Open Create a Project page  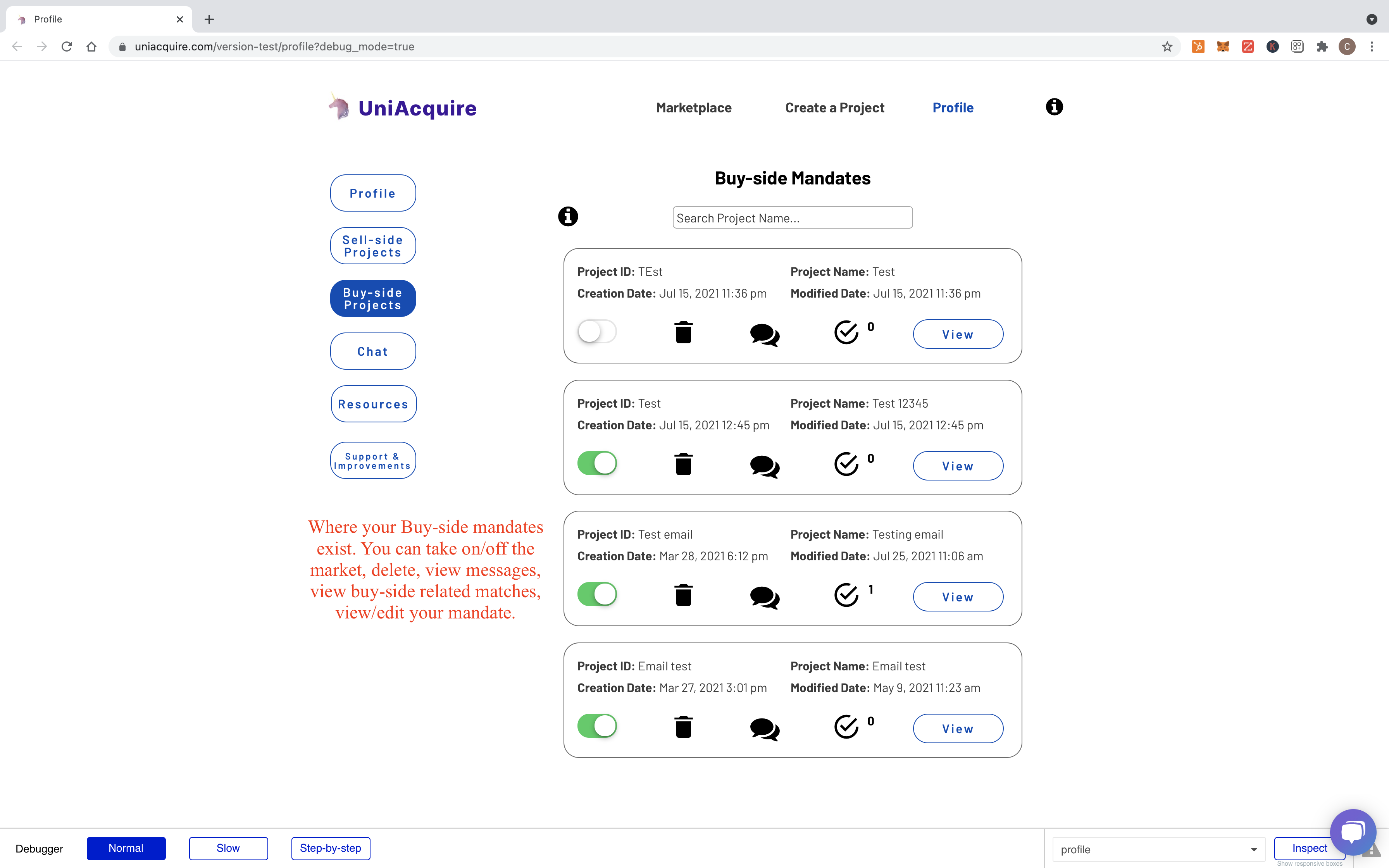[x=834, y=108]
